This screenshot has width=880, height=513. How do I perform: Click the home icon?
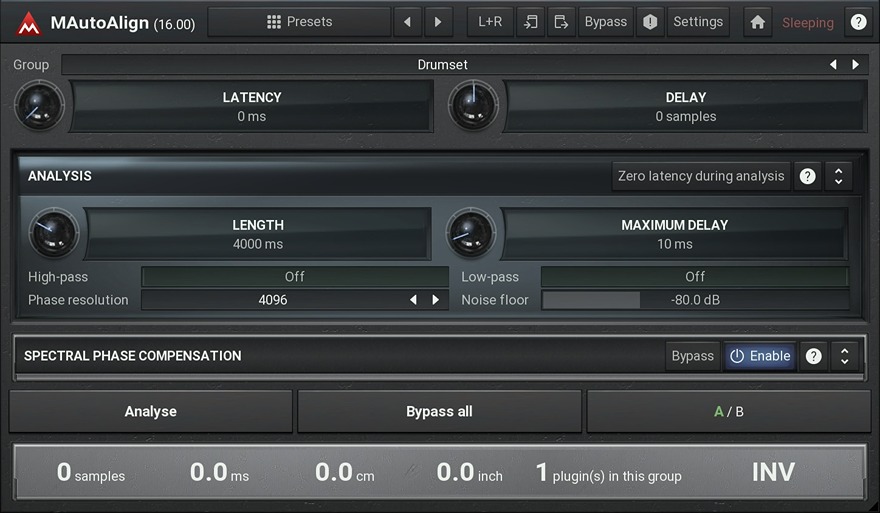pos(758,22)
